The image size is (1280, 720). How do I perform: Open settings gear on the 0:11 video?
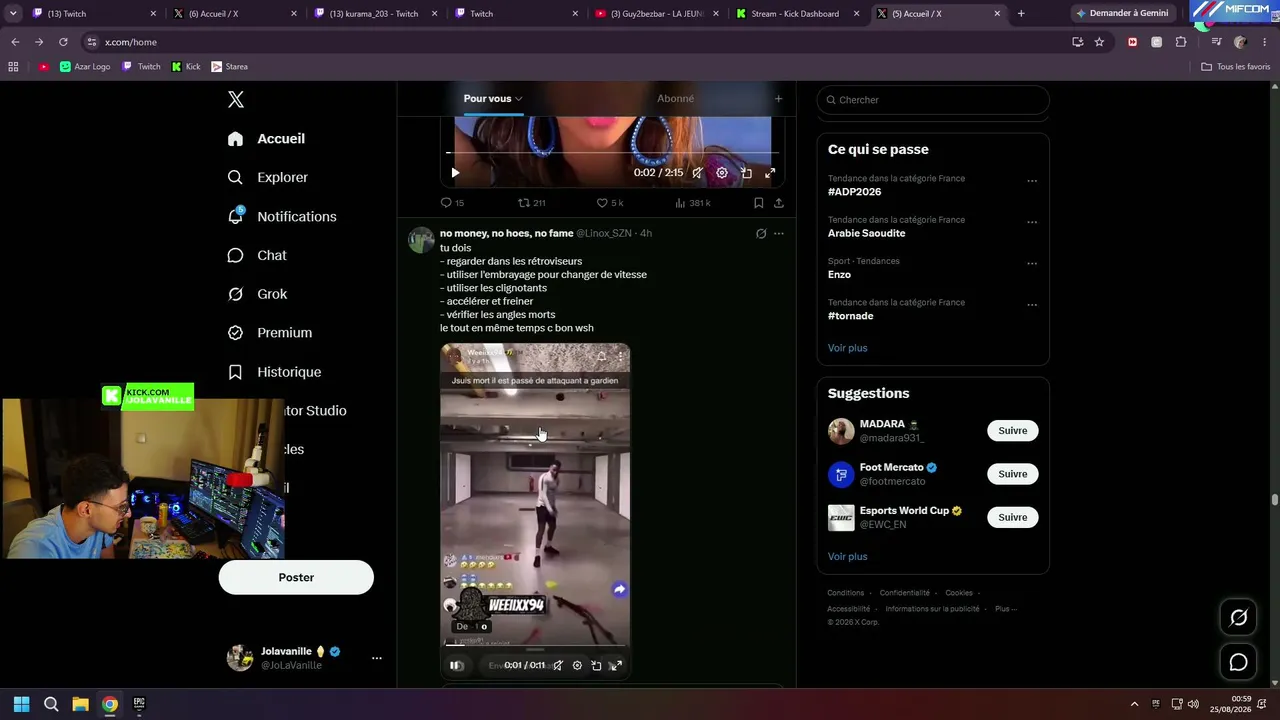point(577,666)
